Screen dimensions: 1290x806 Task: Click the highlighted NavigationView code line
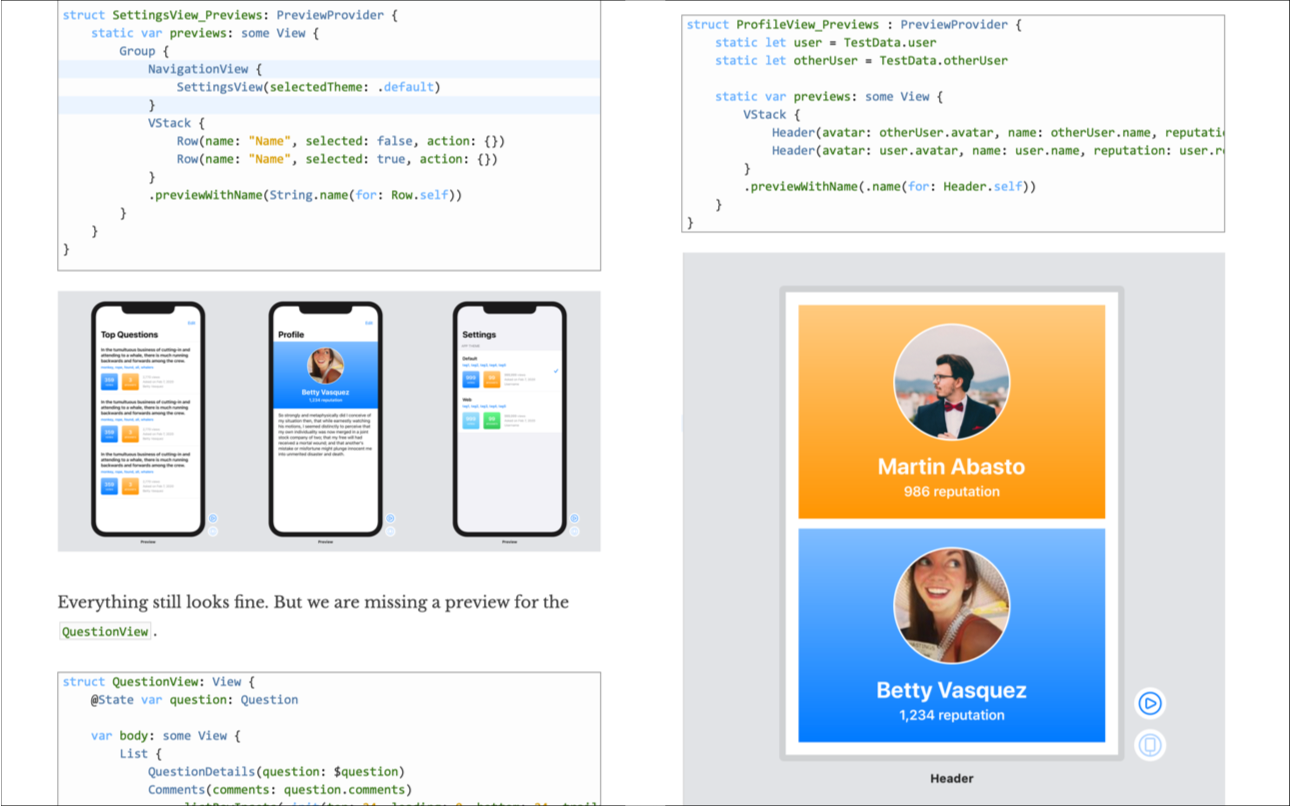pyautogui.click(x=204, y=69)
